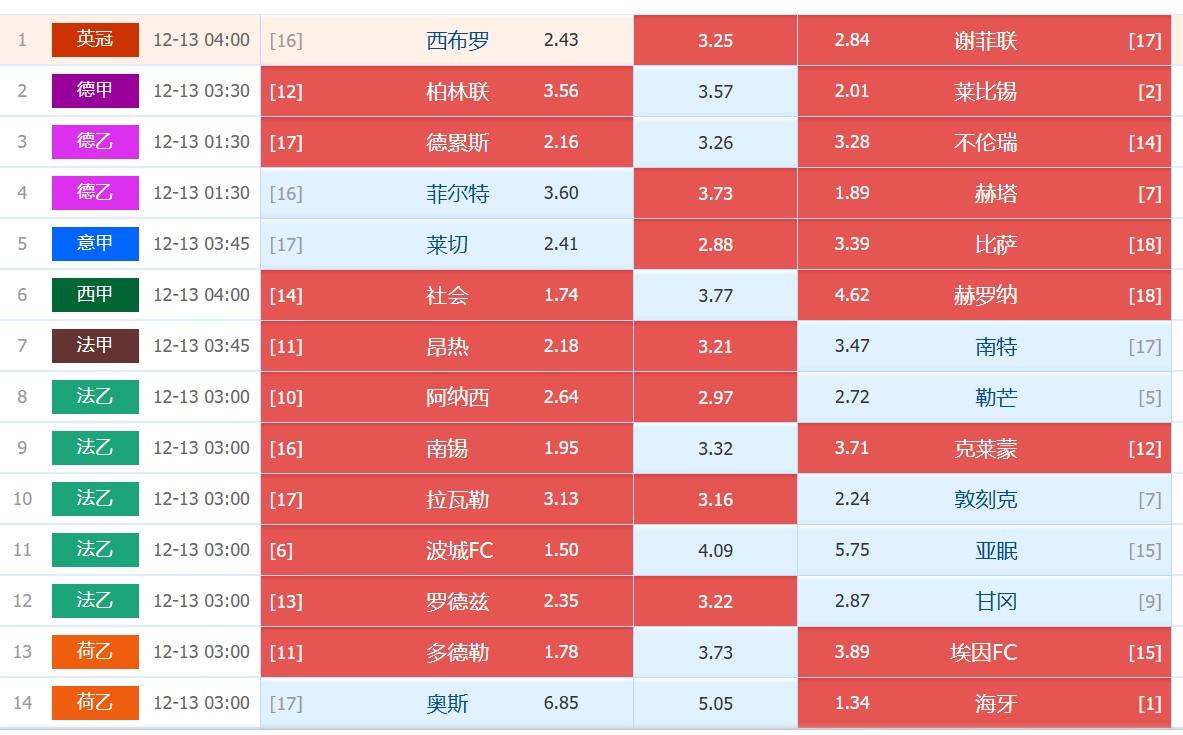Select 勒芒 away win at 2.72
This screenshot has width=1183, height=735.
pos(984,398)
